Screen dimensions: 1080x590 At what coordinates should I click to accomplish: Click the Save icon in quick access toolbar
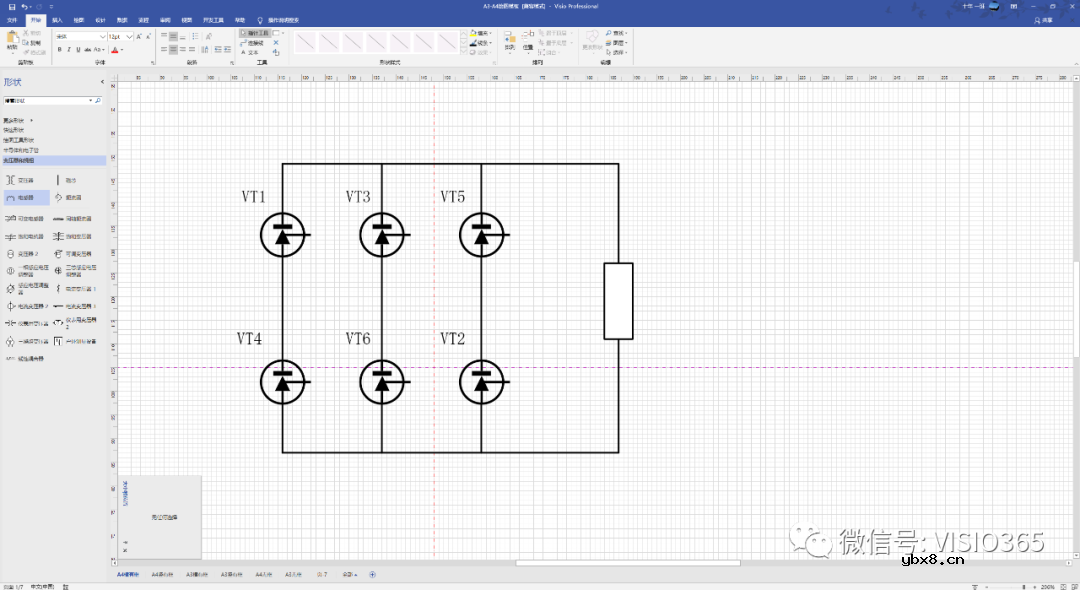[11, 7]
